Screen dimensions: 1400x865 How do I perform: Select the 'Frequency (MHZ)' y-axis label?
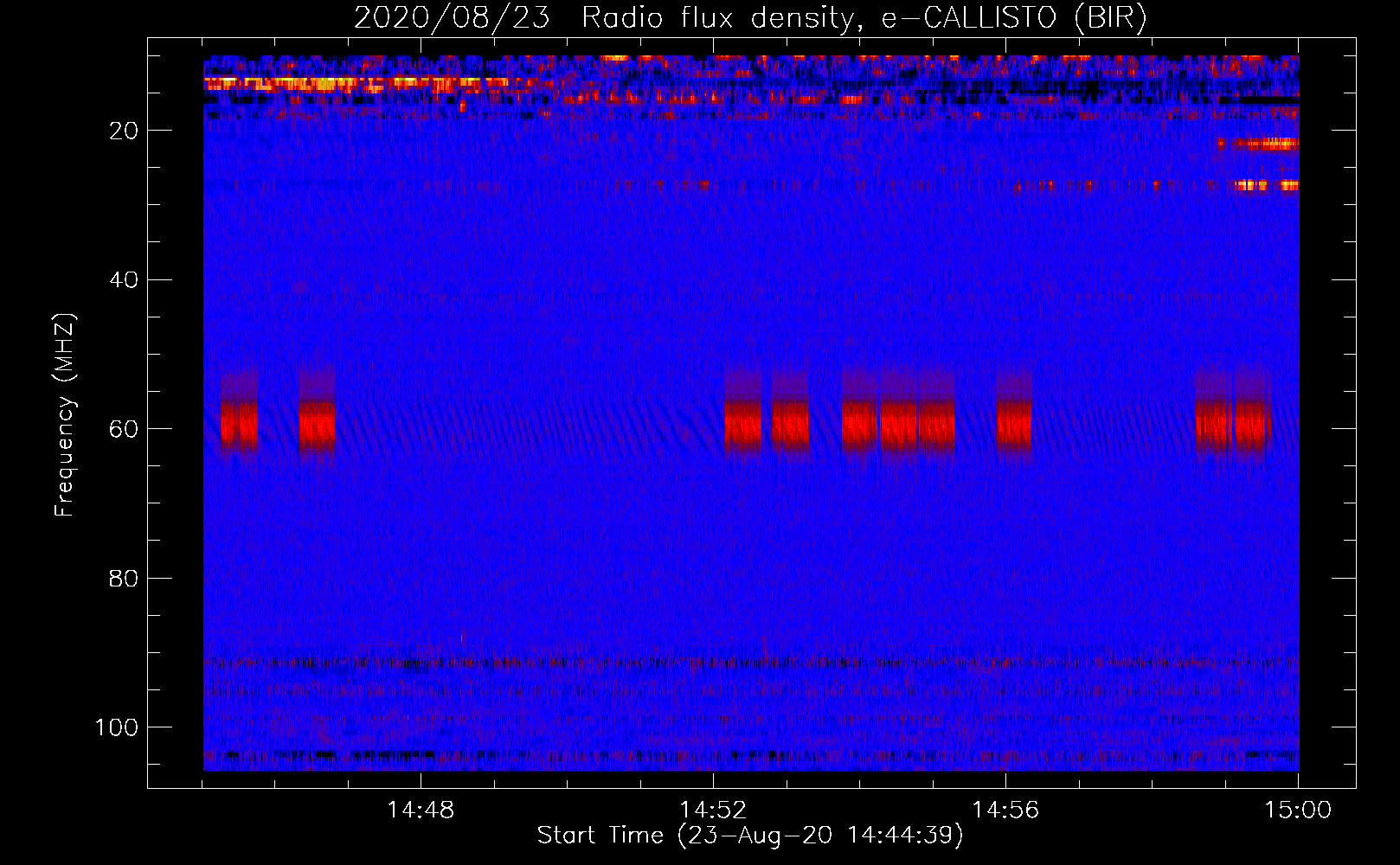[x=66, y=415]
